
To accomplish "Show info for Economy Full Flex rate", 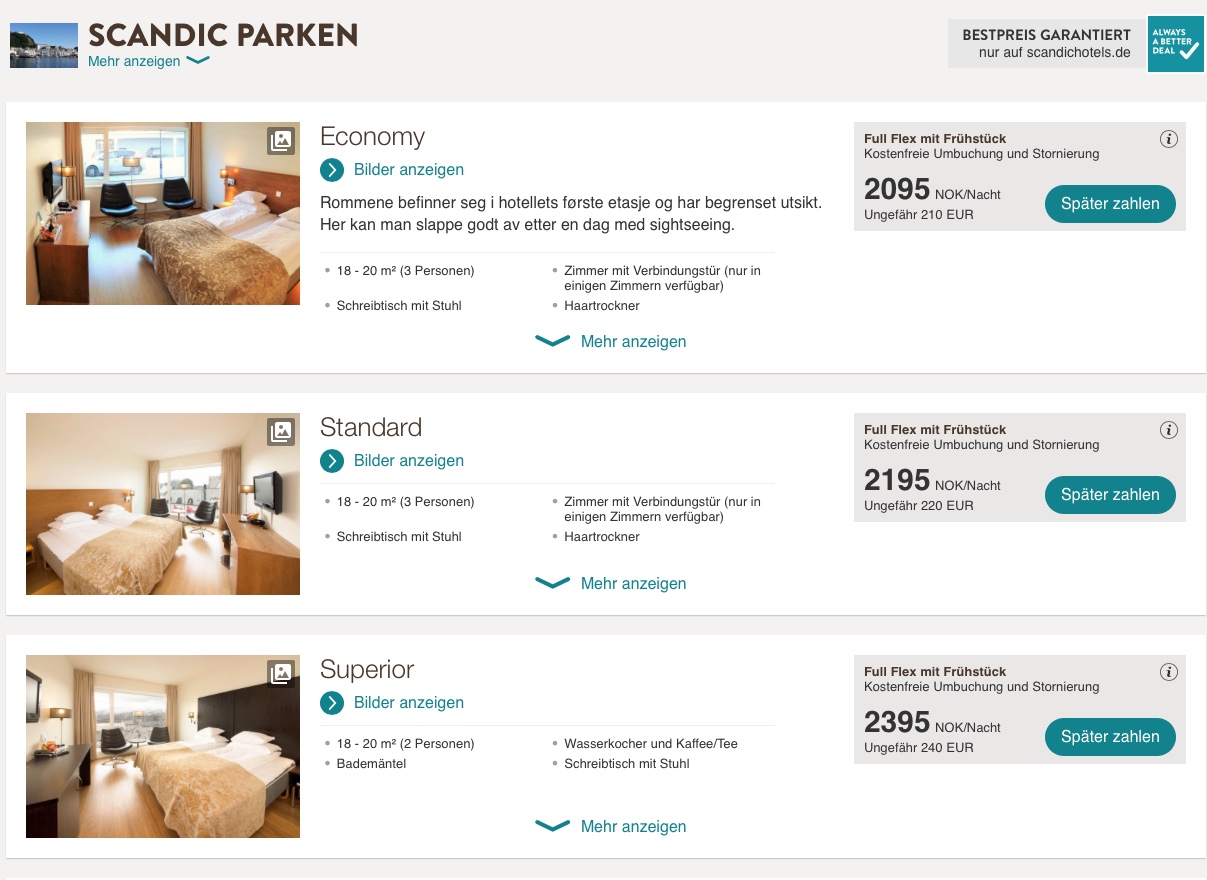I will [1169, 139].
